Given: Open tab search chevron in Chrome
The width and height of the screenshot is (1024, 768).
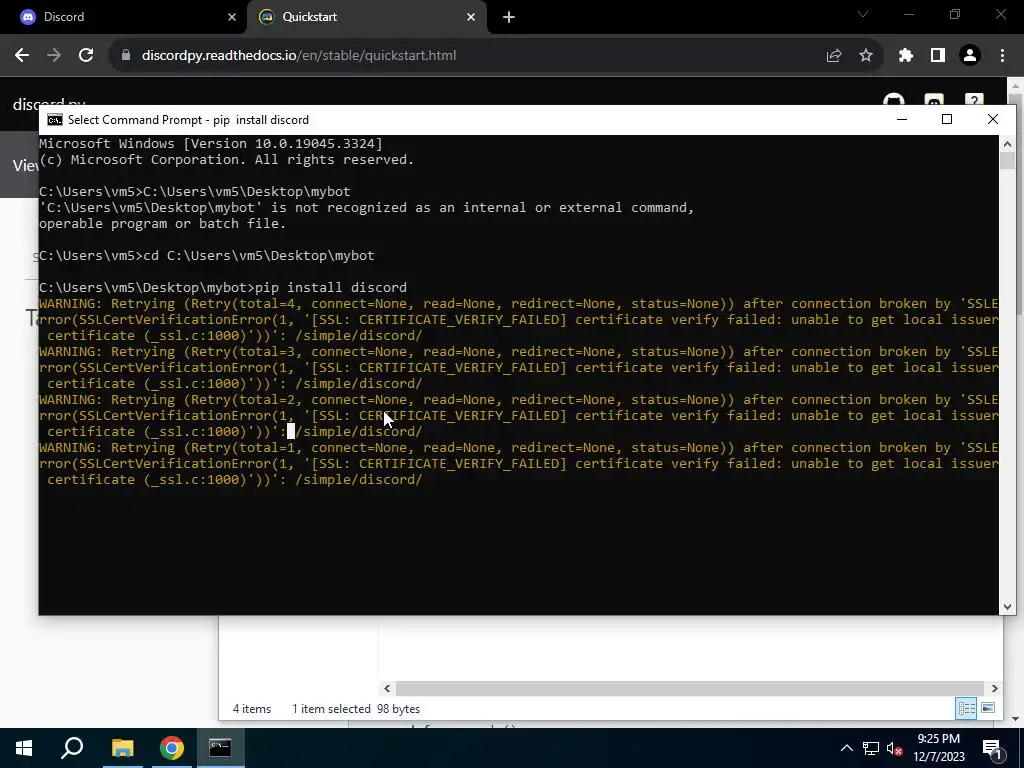Looking at the screenshot, I should click(x=863, y=14).
